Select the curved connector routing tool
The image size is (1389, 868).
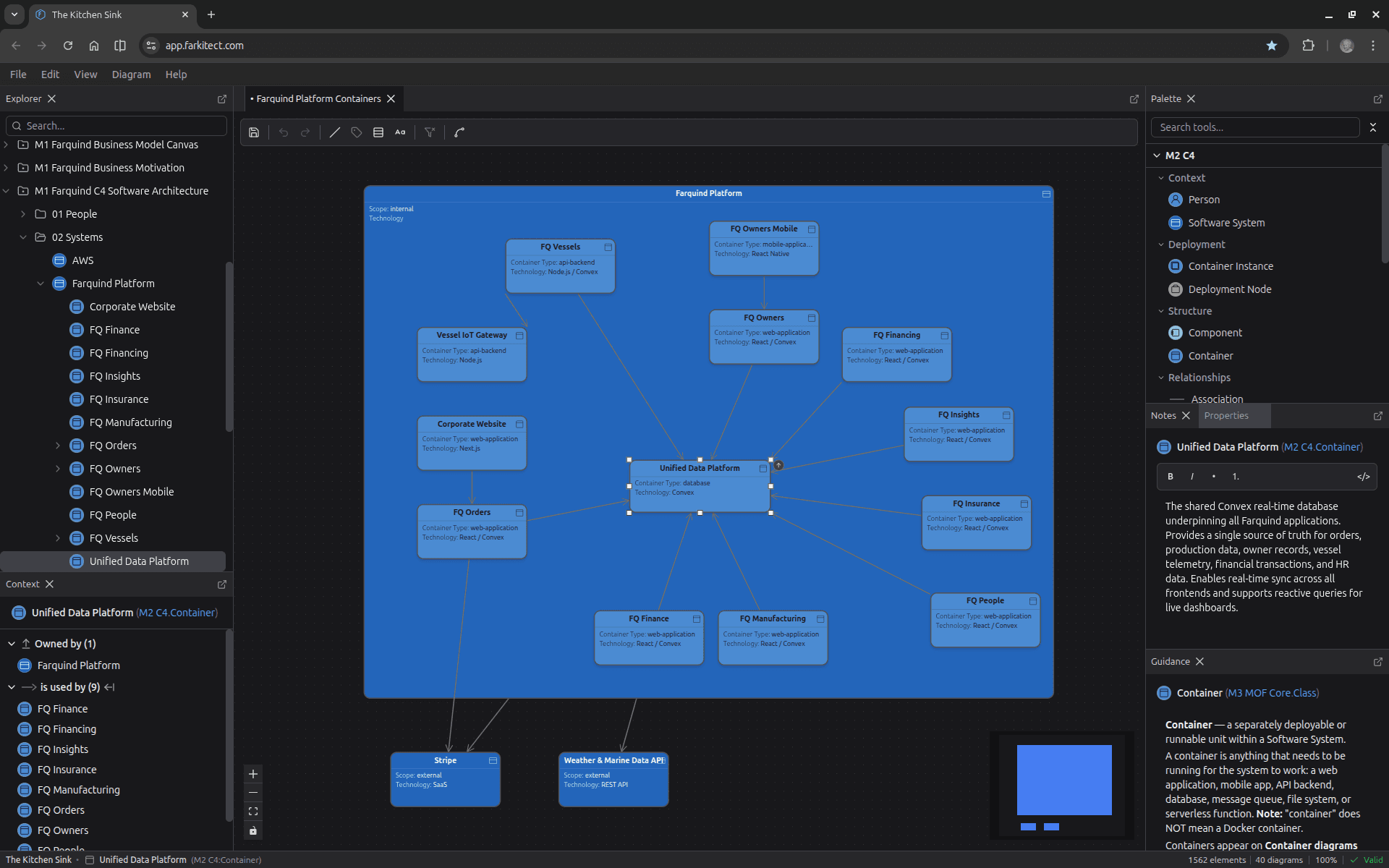pyautogui.click(x=459, y=132)
